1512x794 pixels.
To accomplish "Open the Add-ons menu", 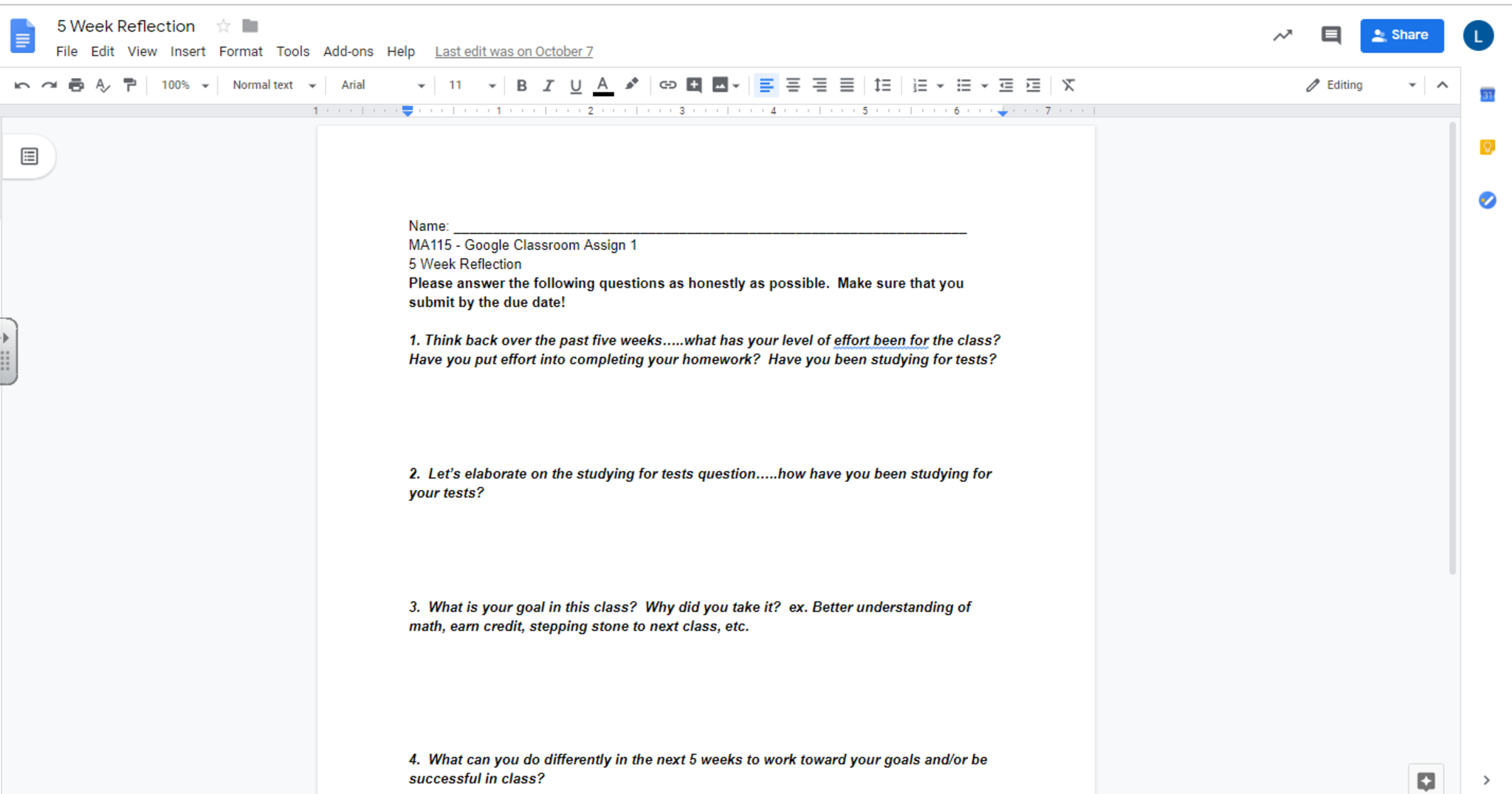I will [348, 52].
